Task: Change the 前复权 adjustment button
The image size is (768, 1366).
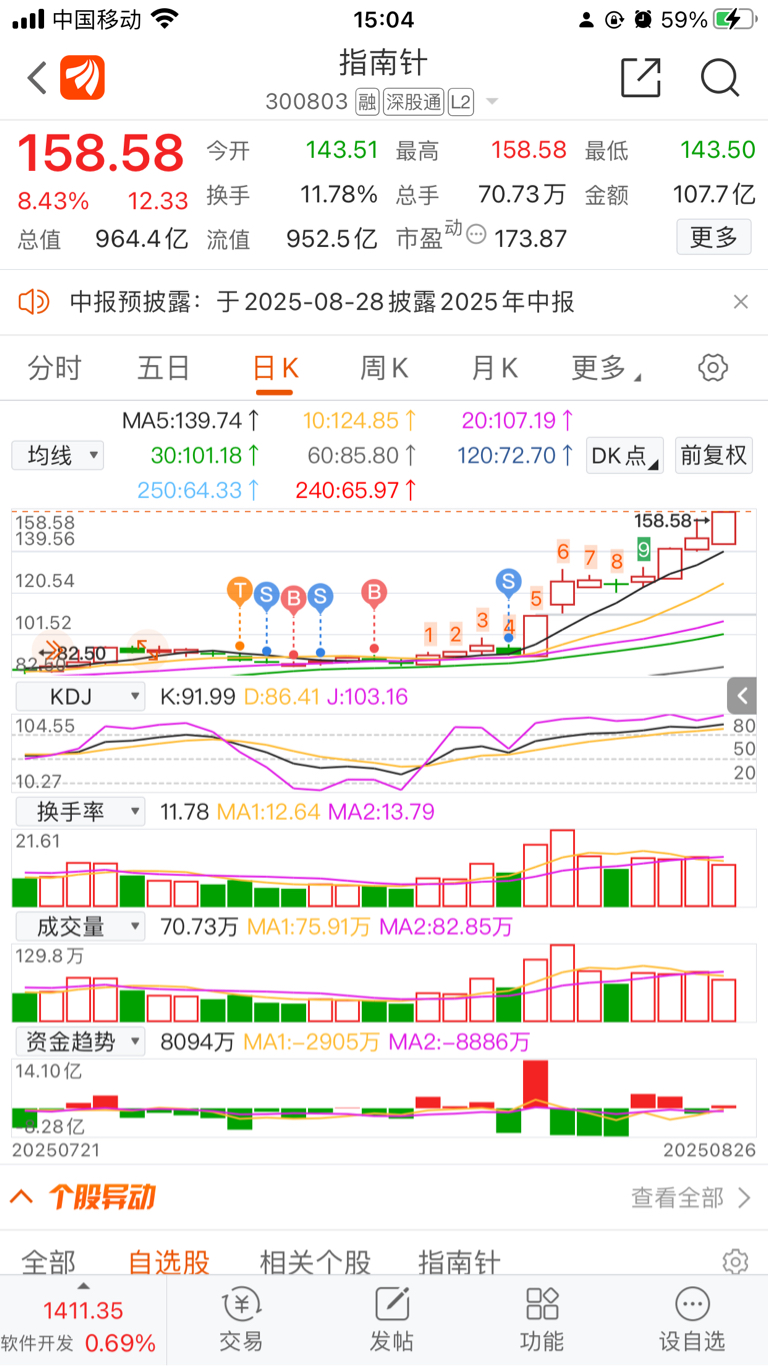Action: 714,456
